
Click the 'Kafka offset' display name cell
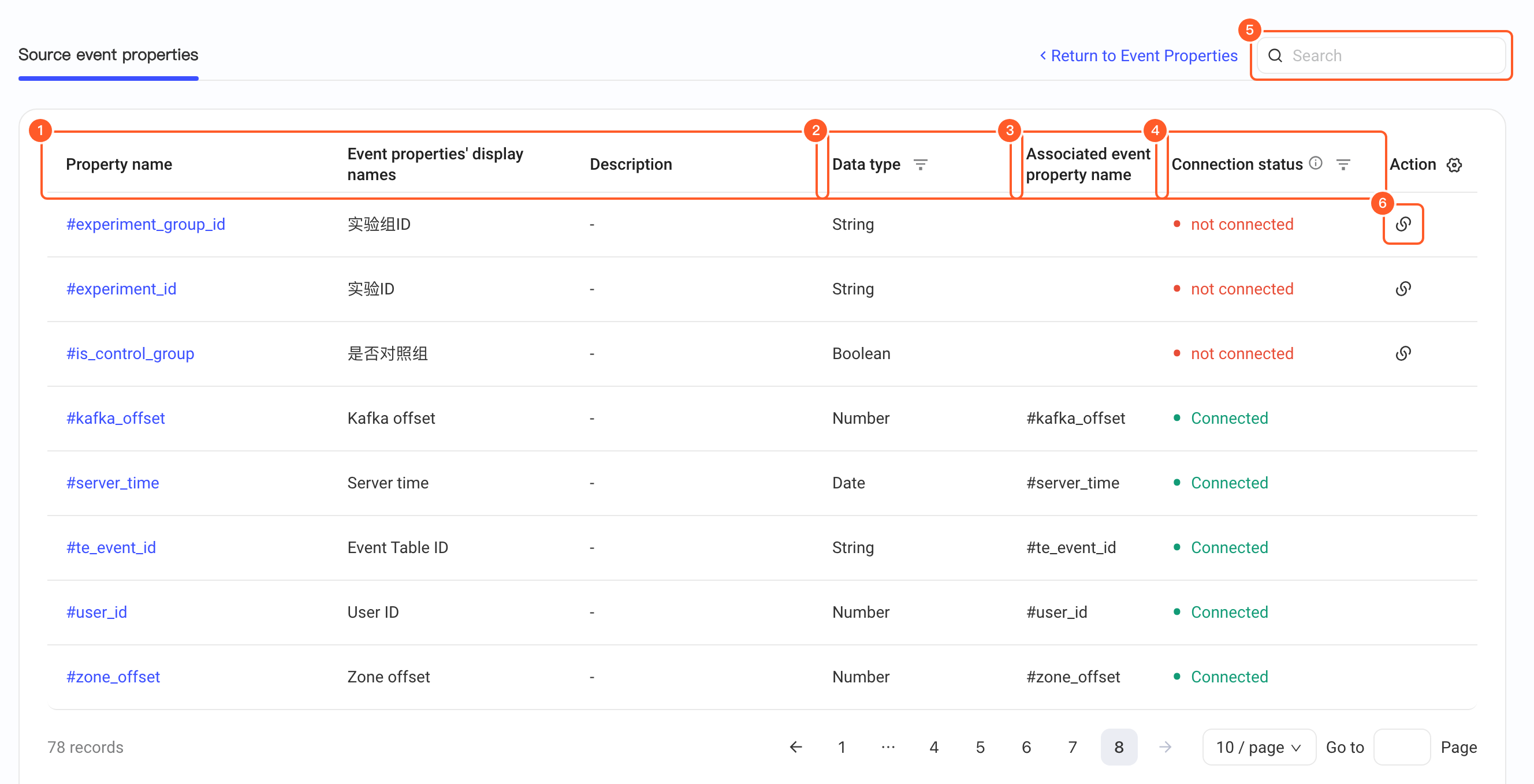[391, 418]
